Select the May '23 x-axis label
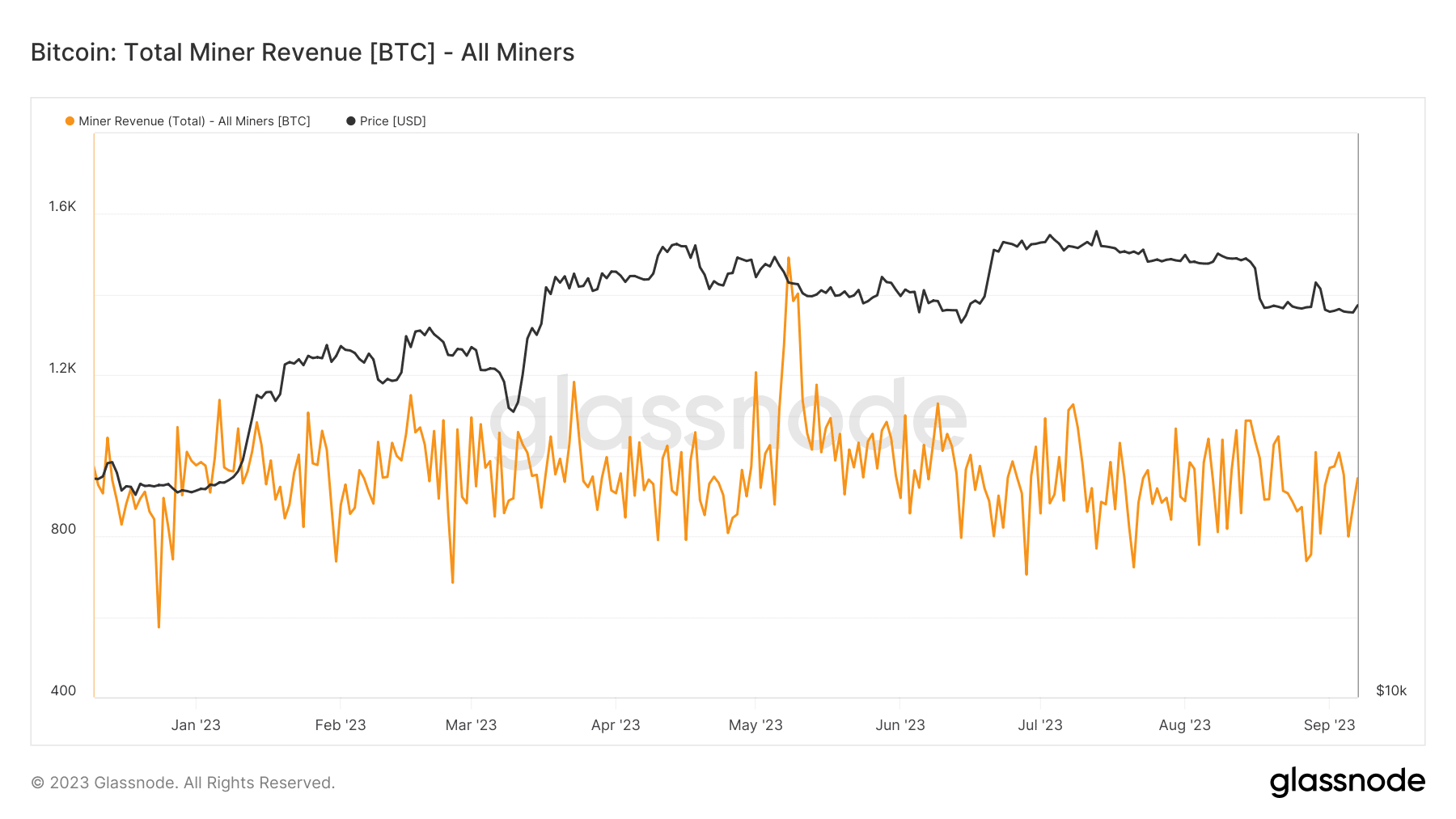 pyautogui.click(x=756, y=725)
